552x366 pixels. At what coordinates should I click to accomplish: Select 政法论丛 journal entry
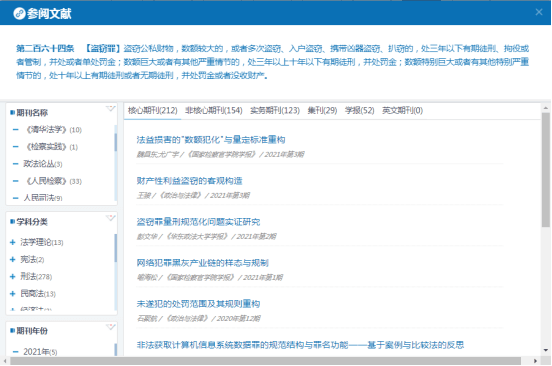coord(43,164)
